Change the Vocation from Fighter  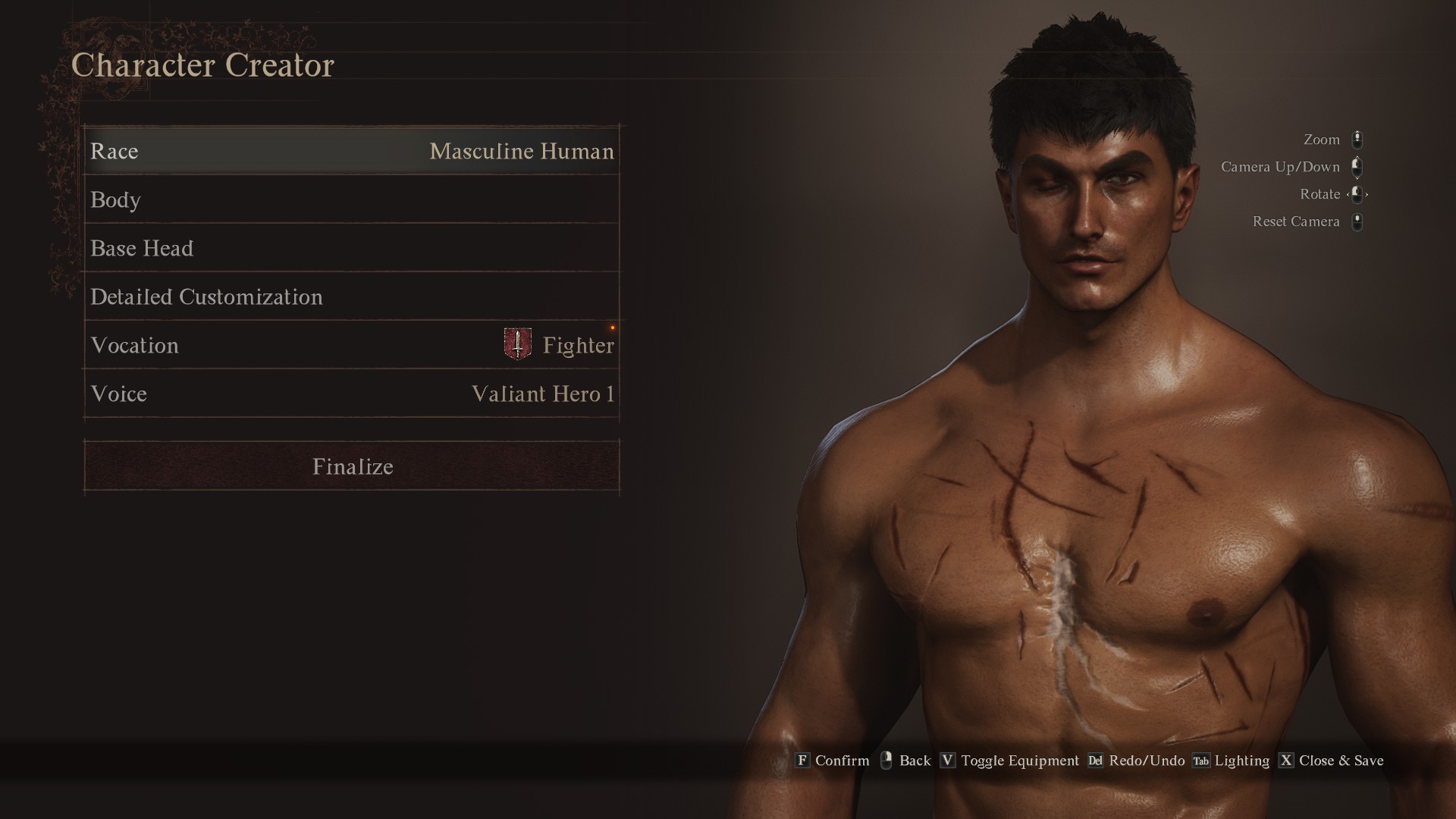coord(352,345)
